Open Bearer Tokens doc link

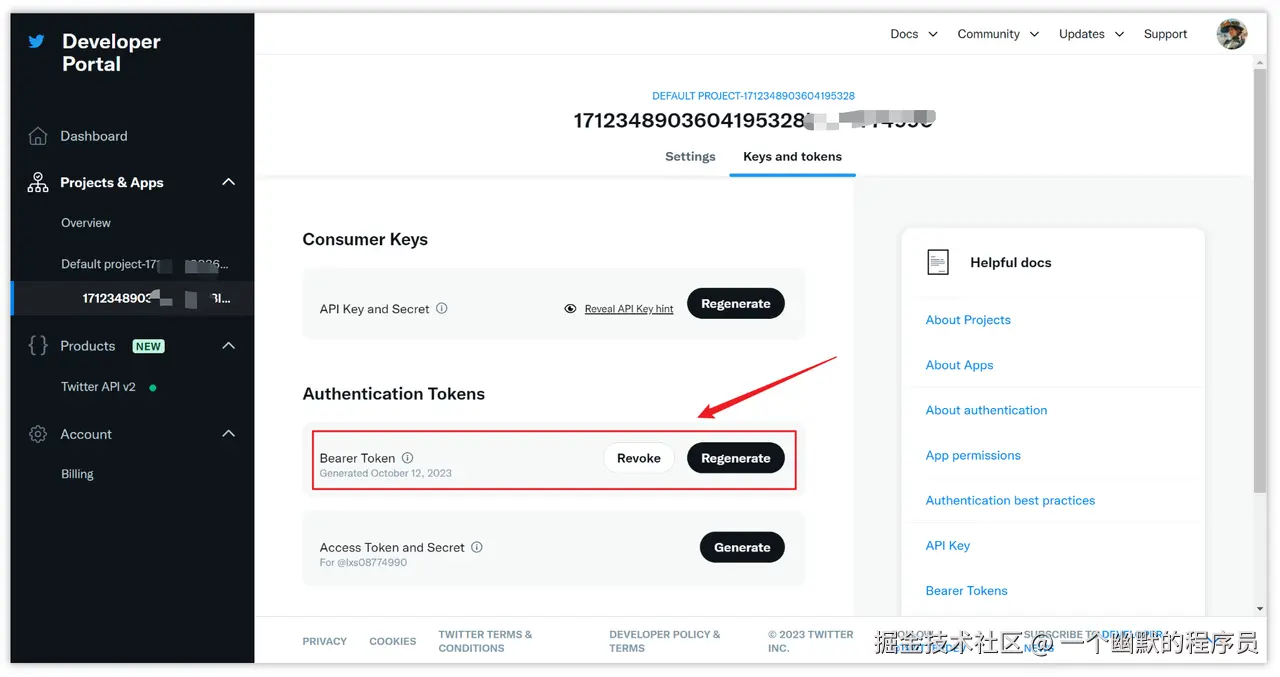tap(967, 590)
